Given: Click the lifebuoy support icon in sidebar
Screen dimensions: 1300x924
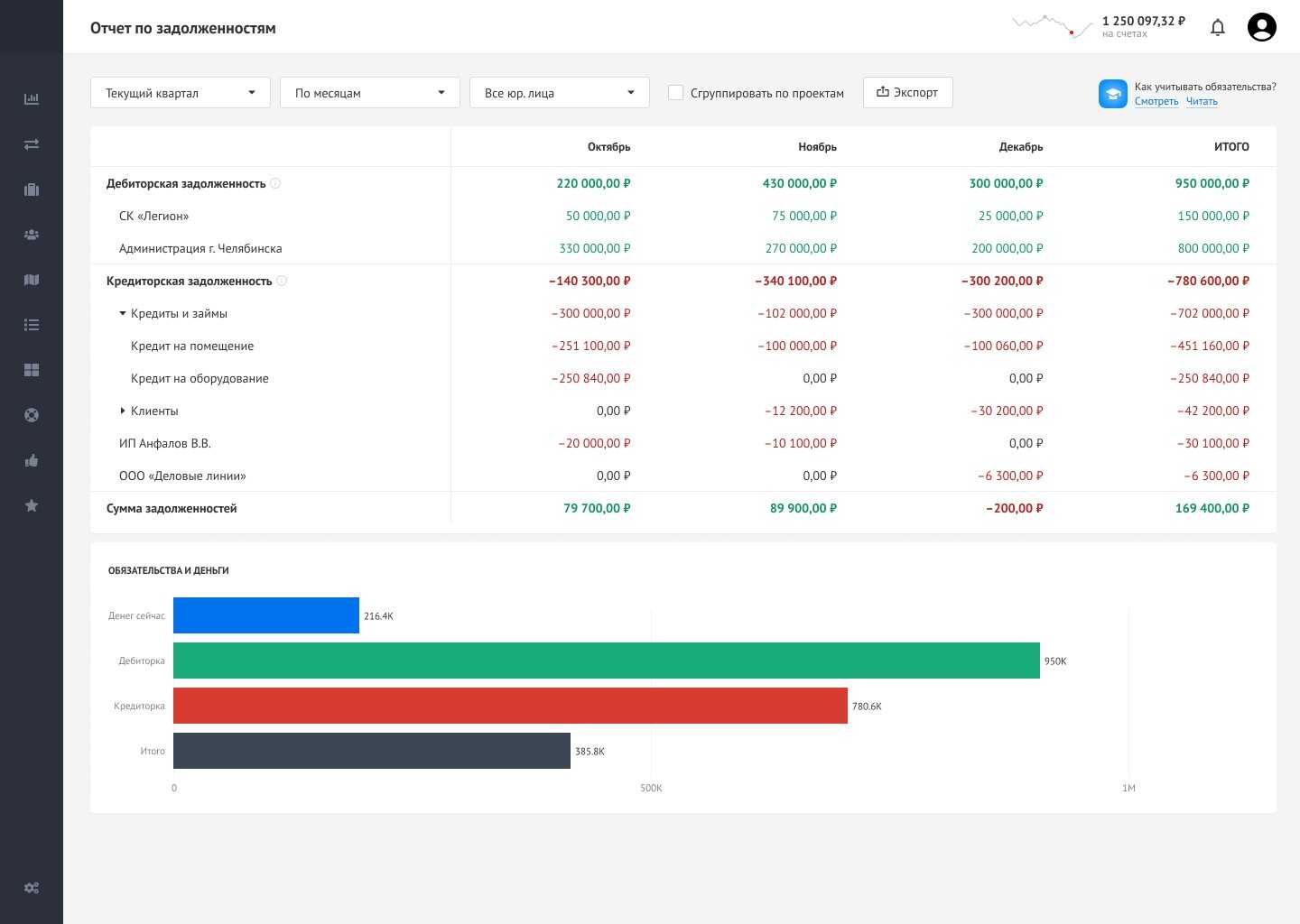Looking at the screenshot, I should coord(32,415).
